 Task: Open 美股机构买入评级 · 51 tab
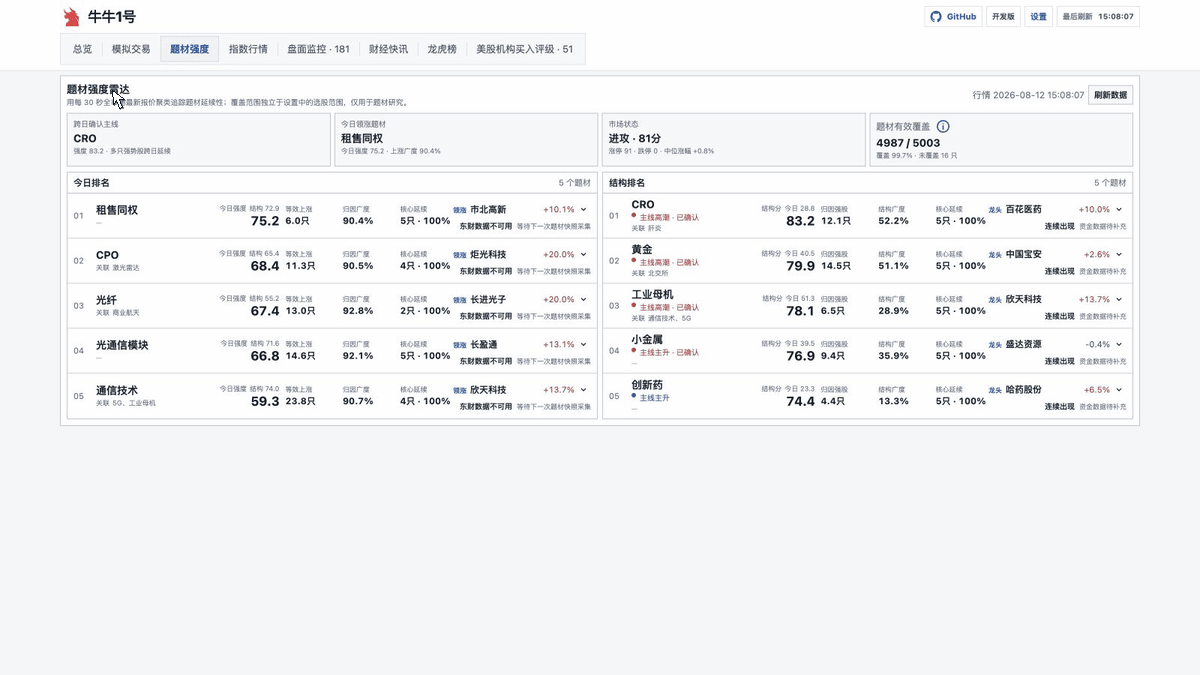[x=524, y=49]
